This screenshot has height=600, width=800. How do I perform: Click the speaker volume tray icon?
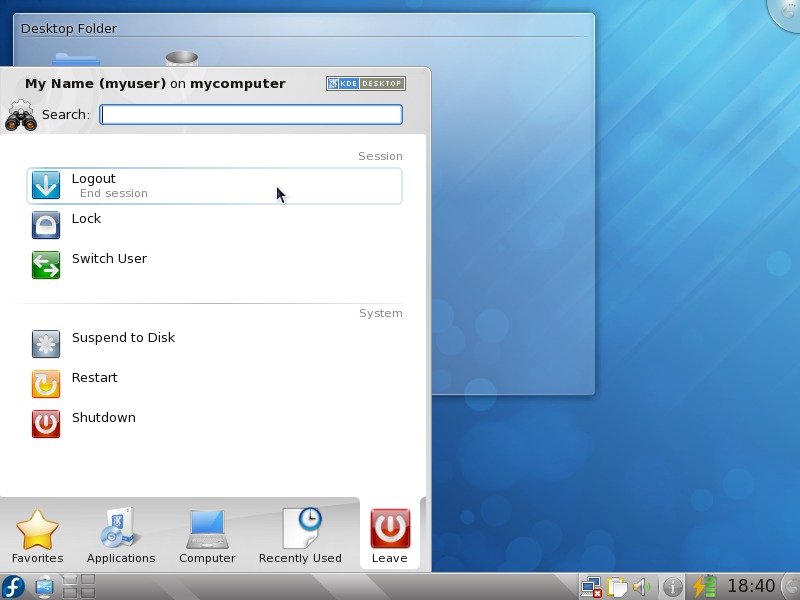coord(641,587)
